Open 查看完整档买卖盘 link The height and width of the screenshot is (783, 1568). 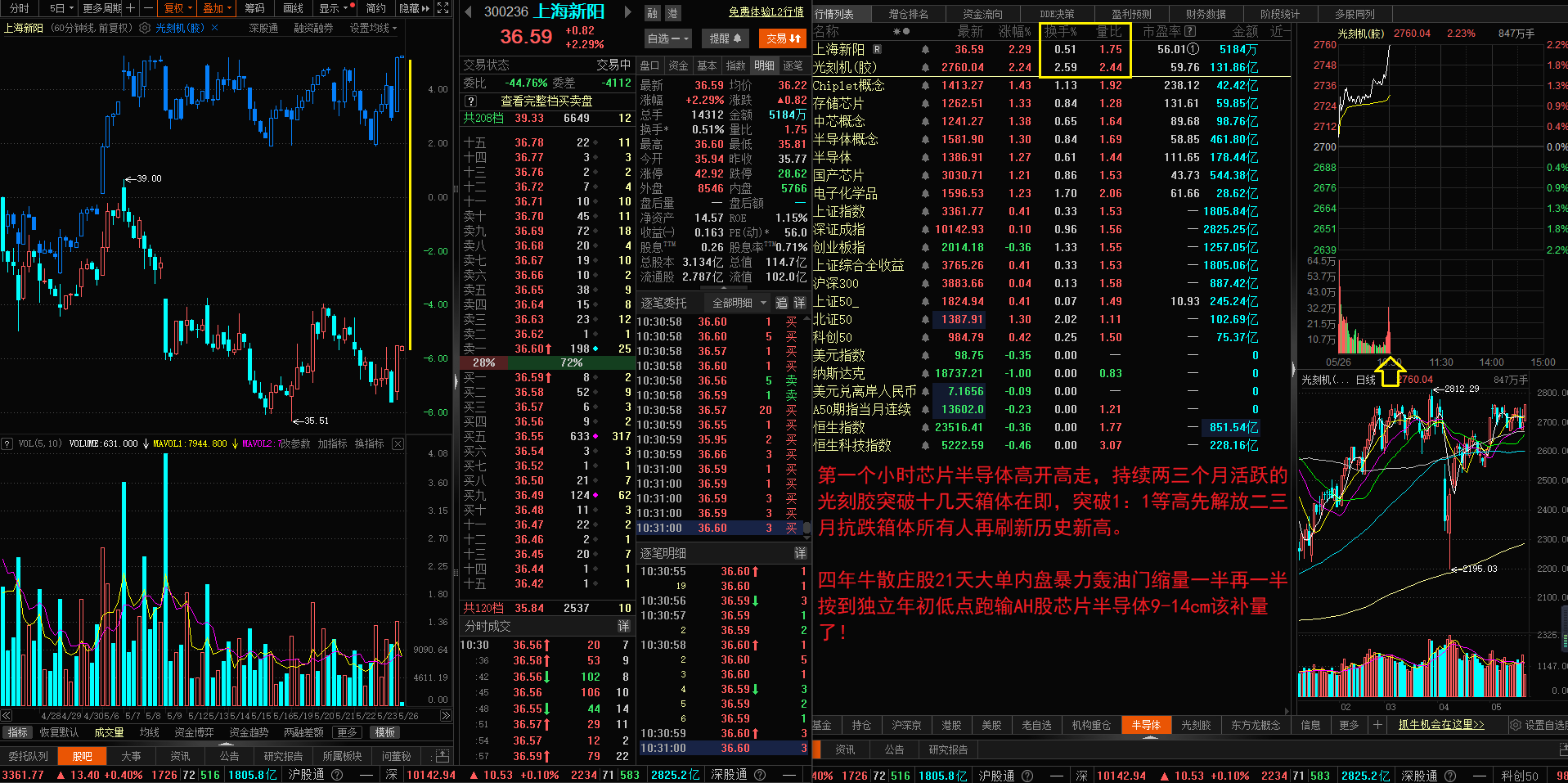tap(546, 101)
